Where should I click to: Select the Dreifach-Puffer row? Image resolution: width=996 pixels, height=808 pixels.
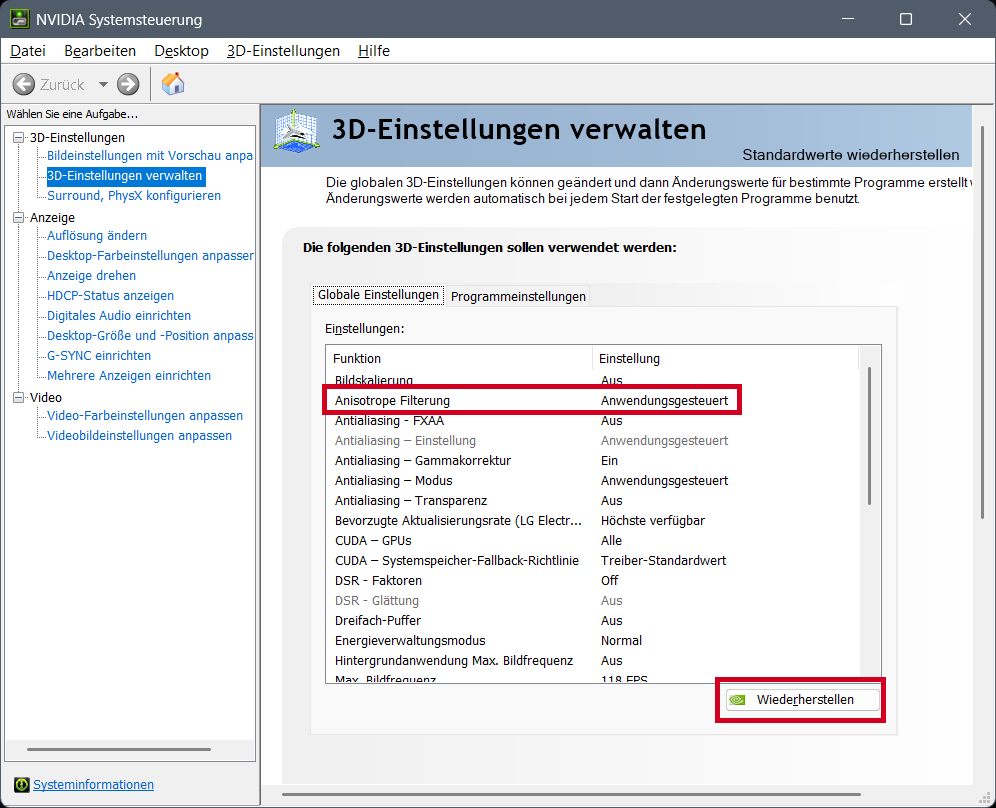click(x=593, y=621)
